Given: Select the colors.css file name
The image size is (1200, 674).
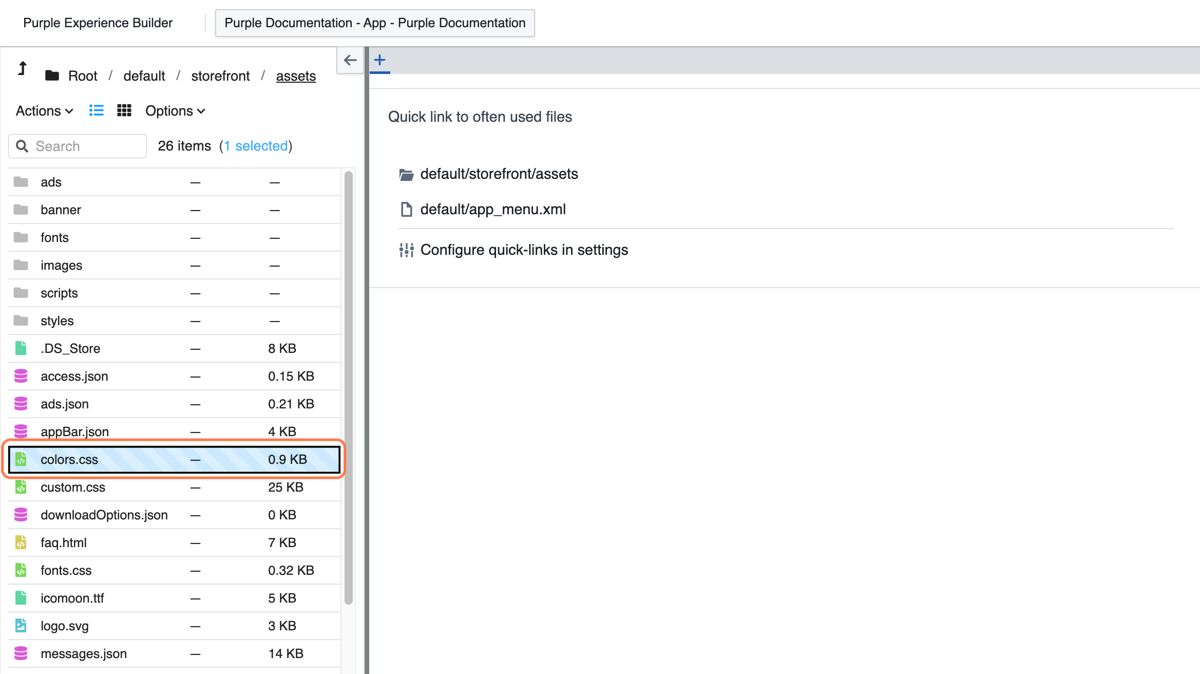Looking at the screenshot, I should 69,459.
